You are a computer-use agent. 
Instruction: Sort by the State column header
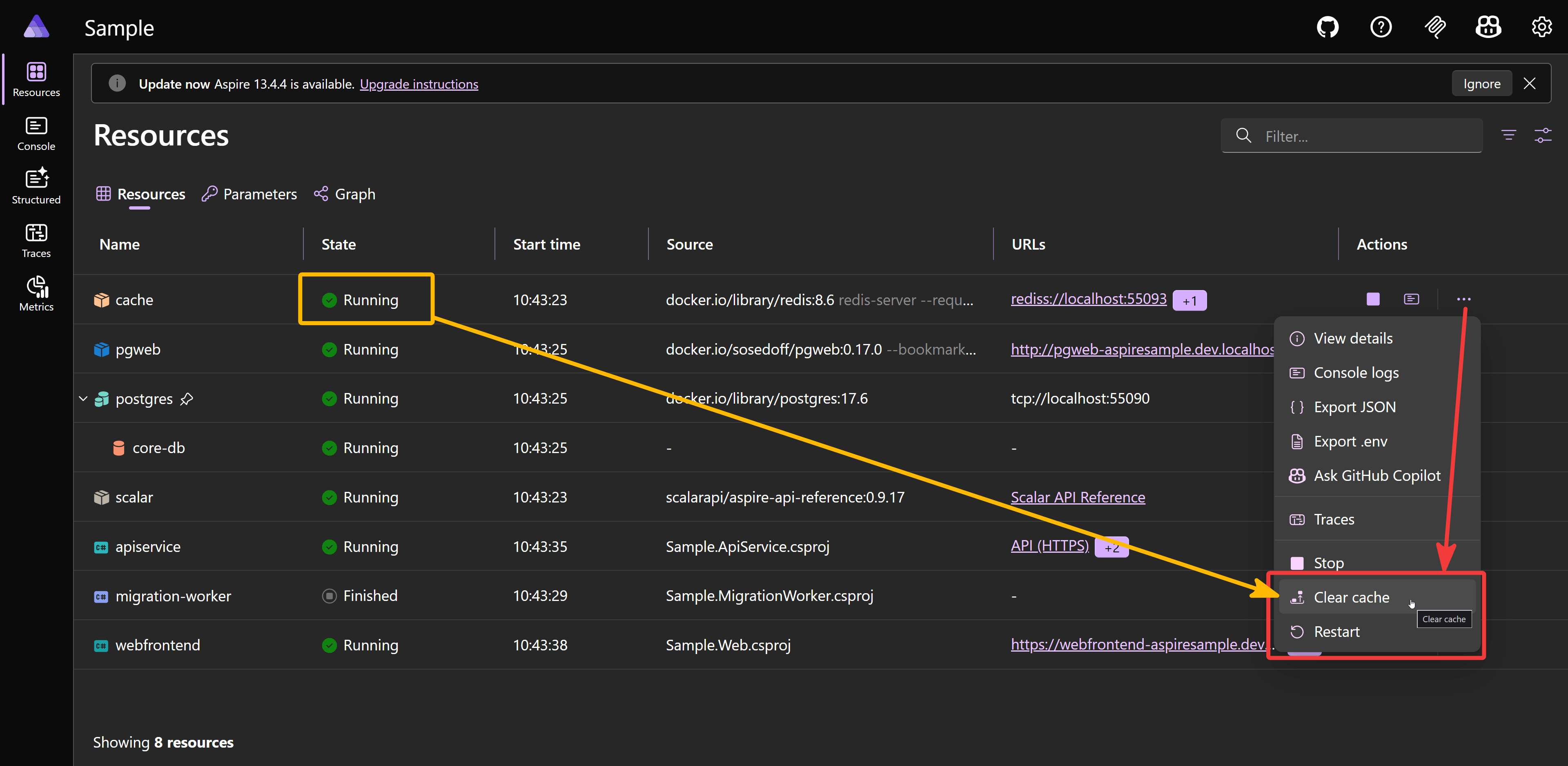tap(339, 245)
